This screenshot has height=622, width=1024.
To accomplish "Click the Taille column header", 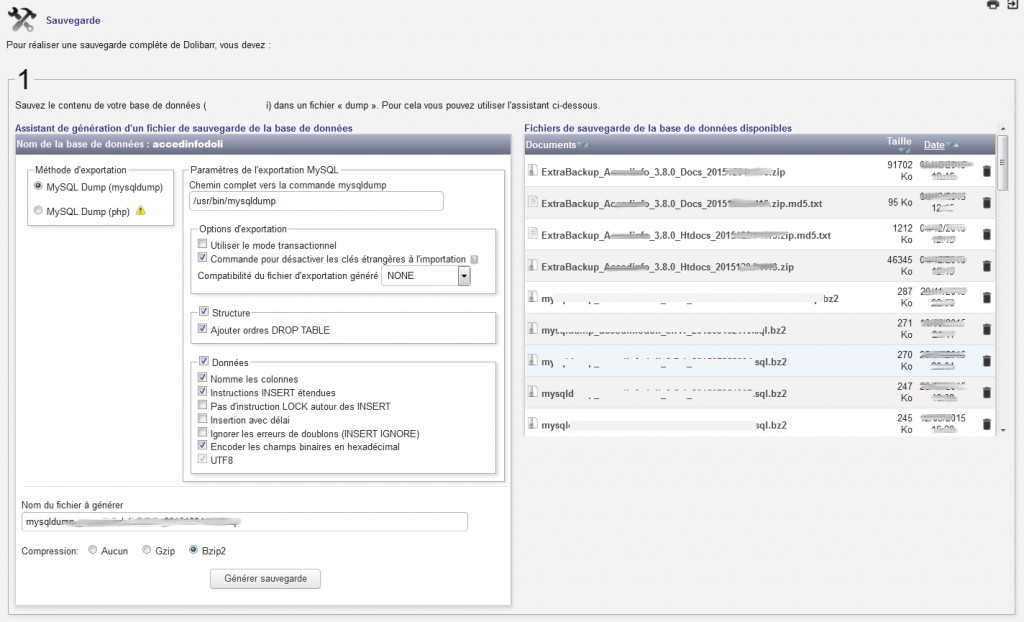I will (x=899, y=141).
